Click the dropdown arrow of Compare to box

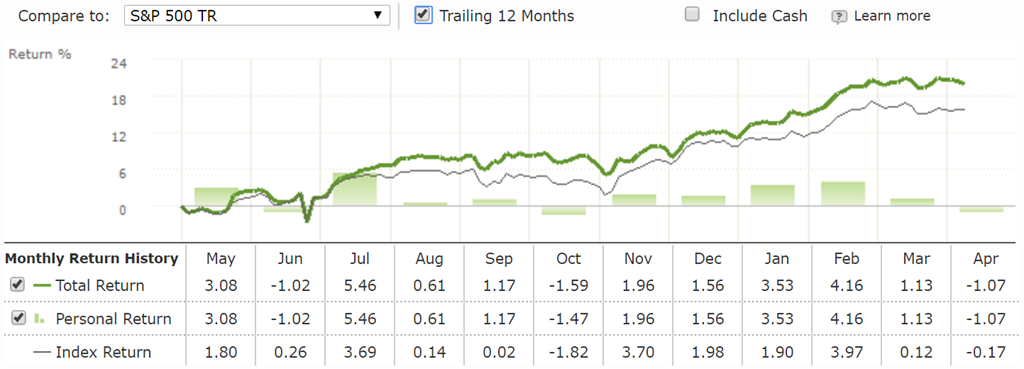tap(377, 16)
